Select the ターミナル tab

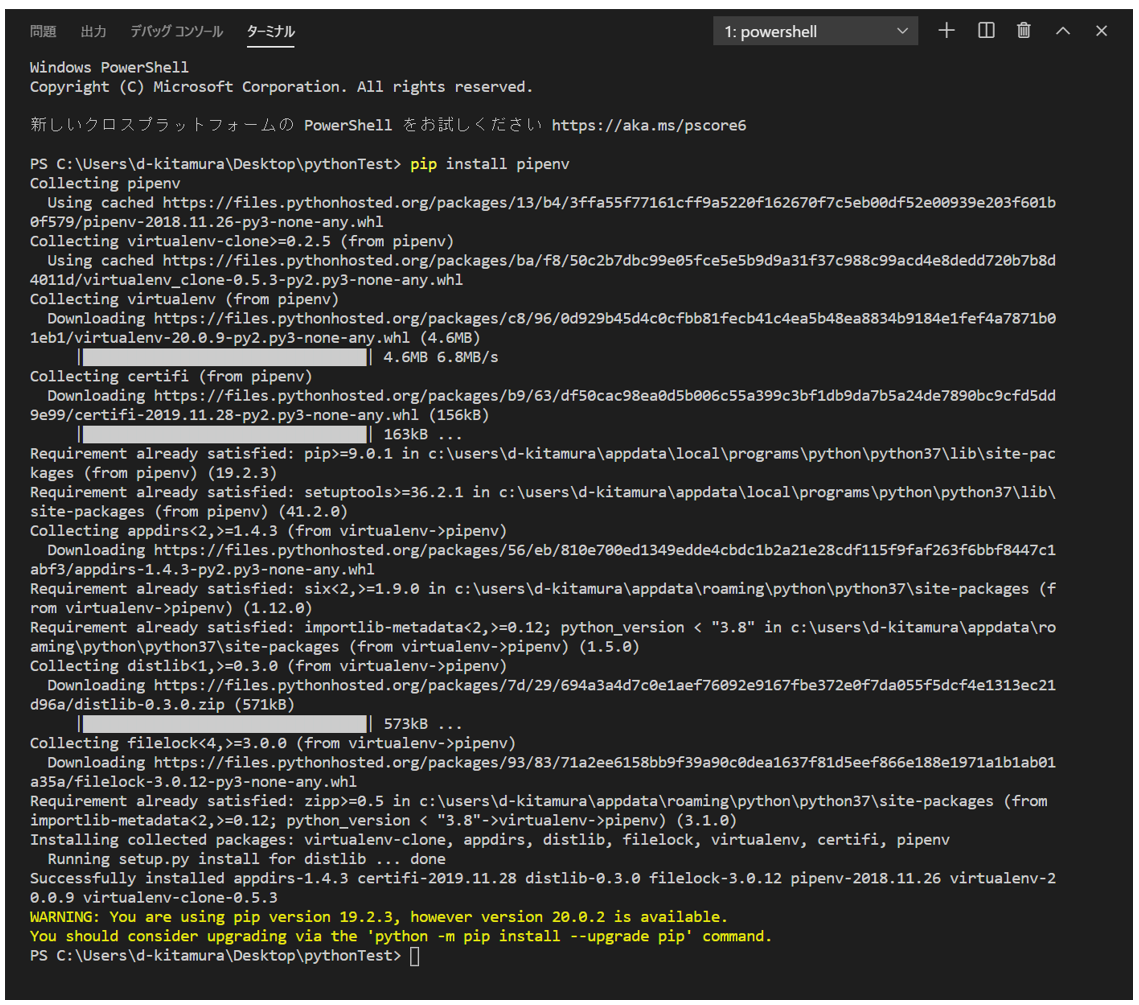click(270, 31)
